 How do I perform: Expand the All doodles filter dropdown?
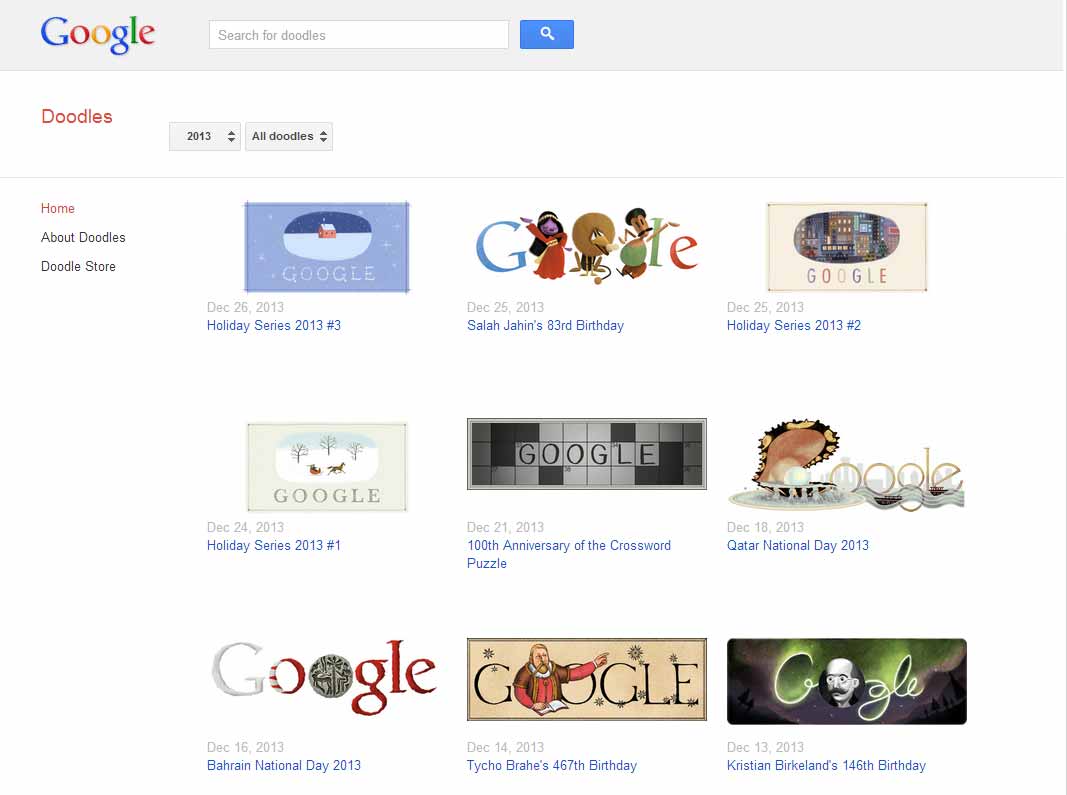[289, 136]
